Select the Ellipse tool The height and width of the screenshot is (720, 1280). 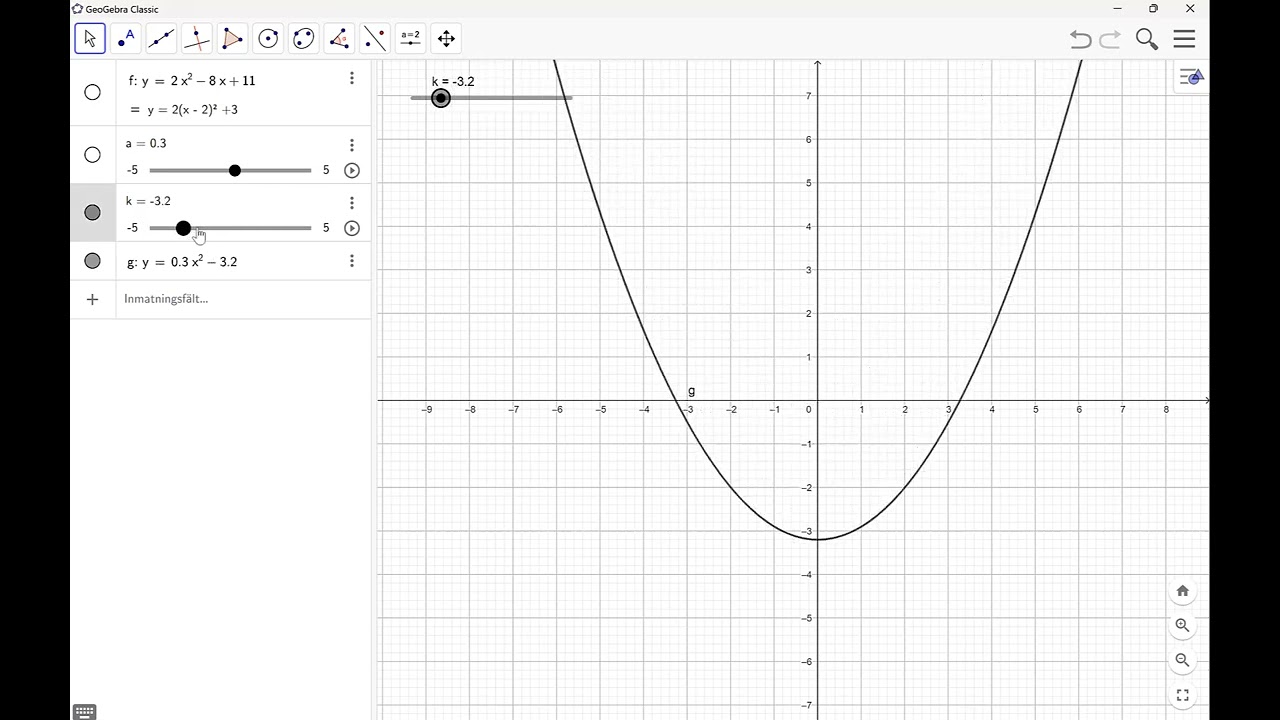pos(304,39)
